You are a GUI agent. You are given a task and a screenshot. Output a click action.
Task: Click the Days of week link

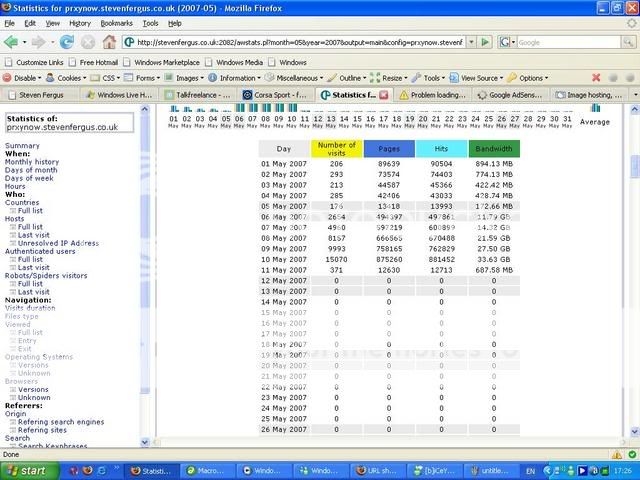click(x=30, y=178)
